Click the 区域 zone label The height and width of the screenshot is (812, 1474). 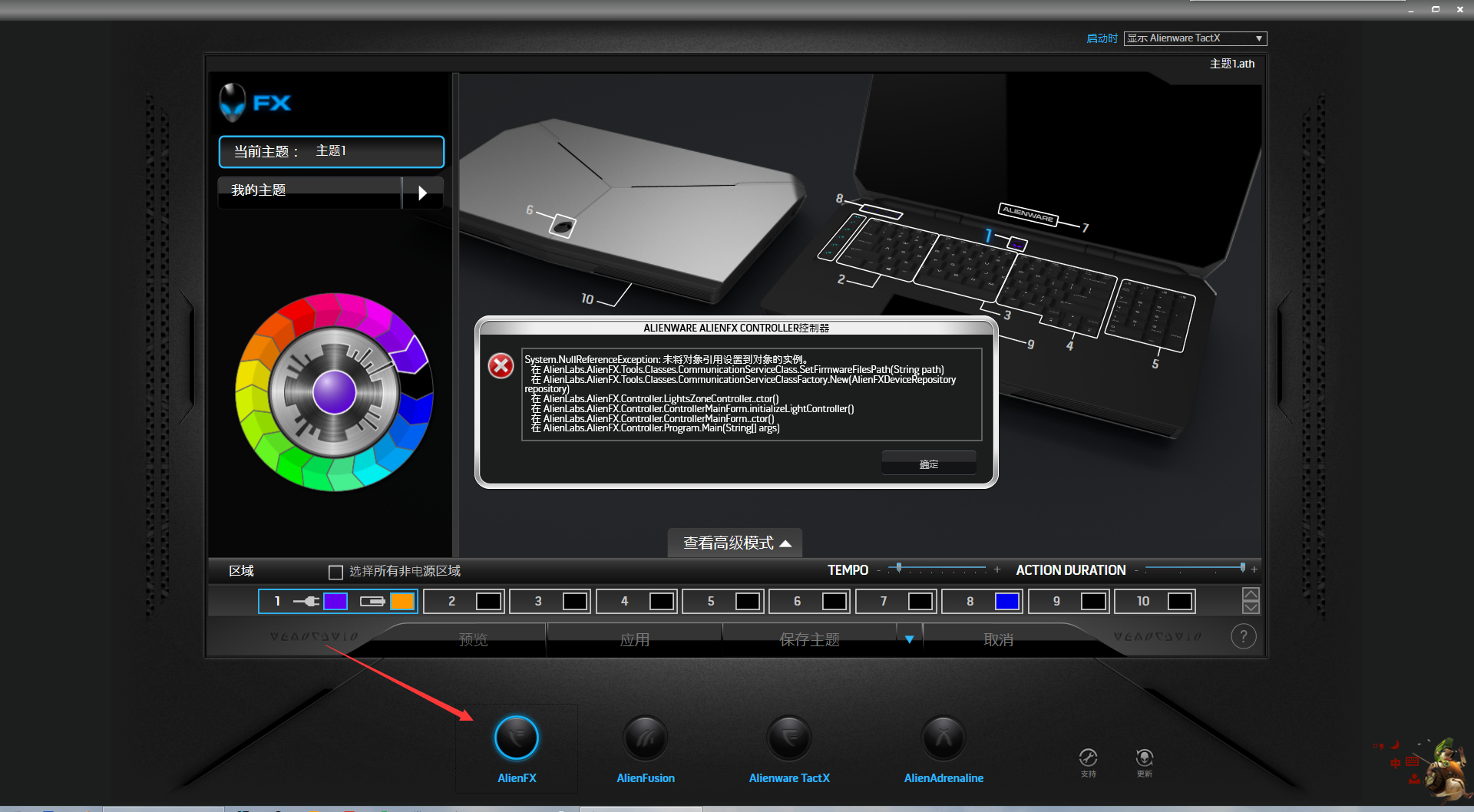pos(241,571)
